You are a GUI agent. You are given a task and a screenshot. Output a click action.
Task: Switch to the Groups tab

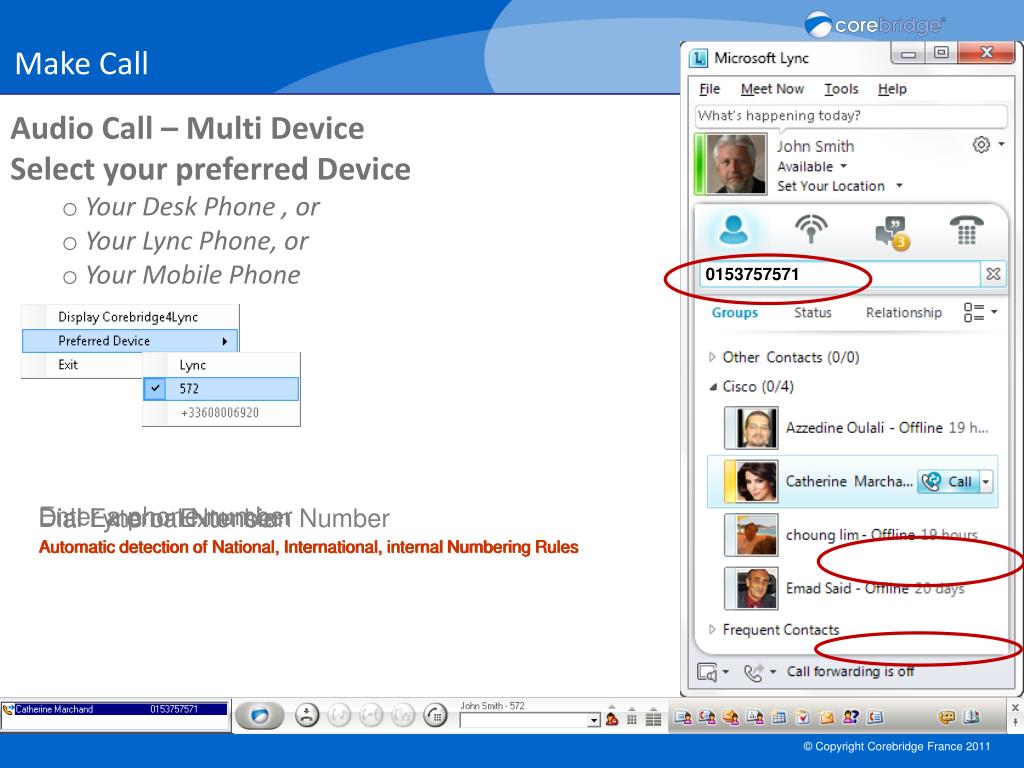coord(735,313)
